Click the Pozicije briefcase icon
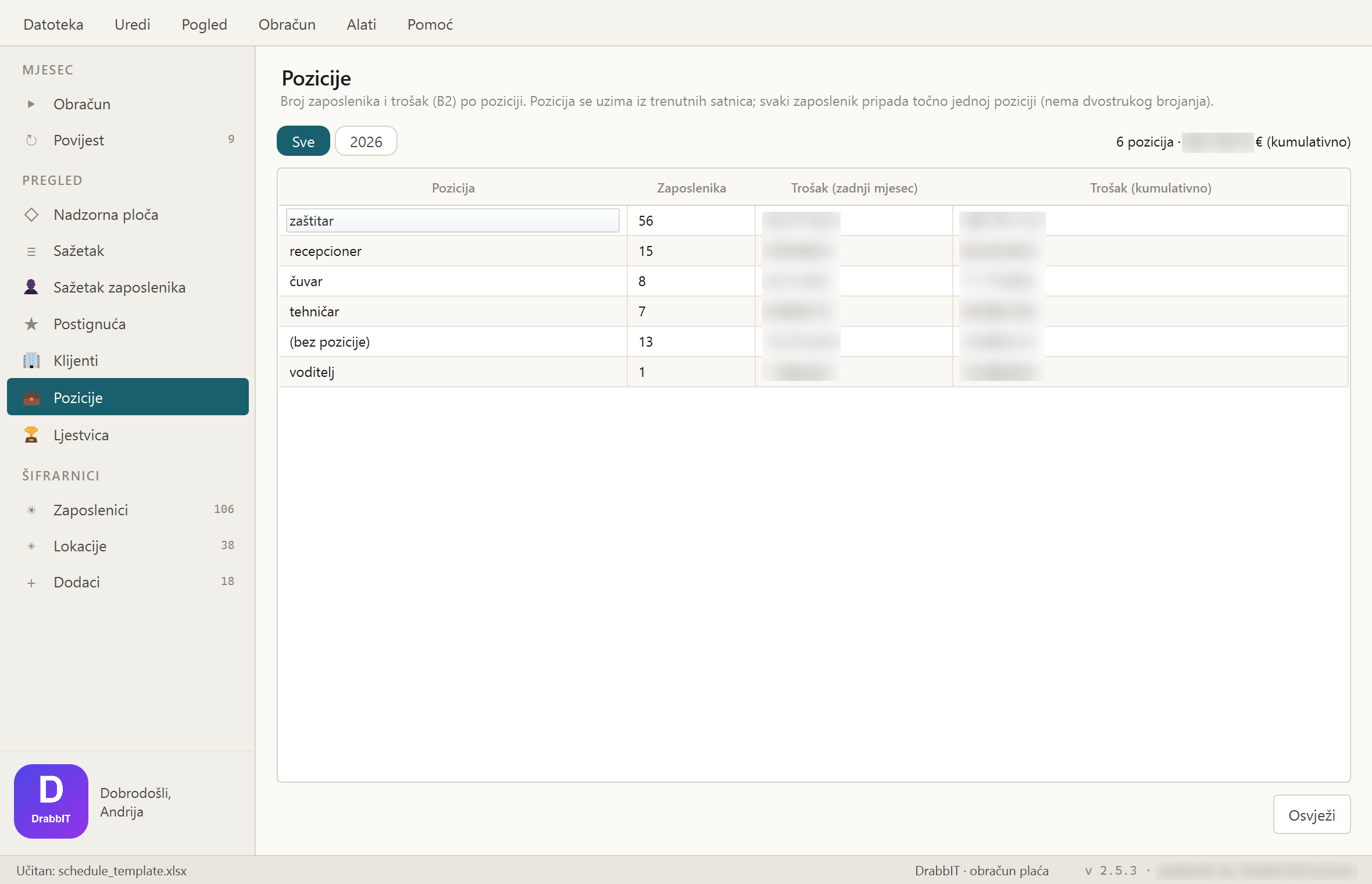Screen dimensions: 1372x884 pyautogui.click(x=31, y=398)
